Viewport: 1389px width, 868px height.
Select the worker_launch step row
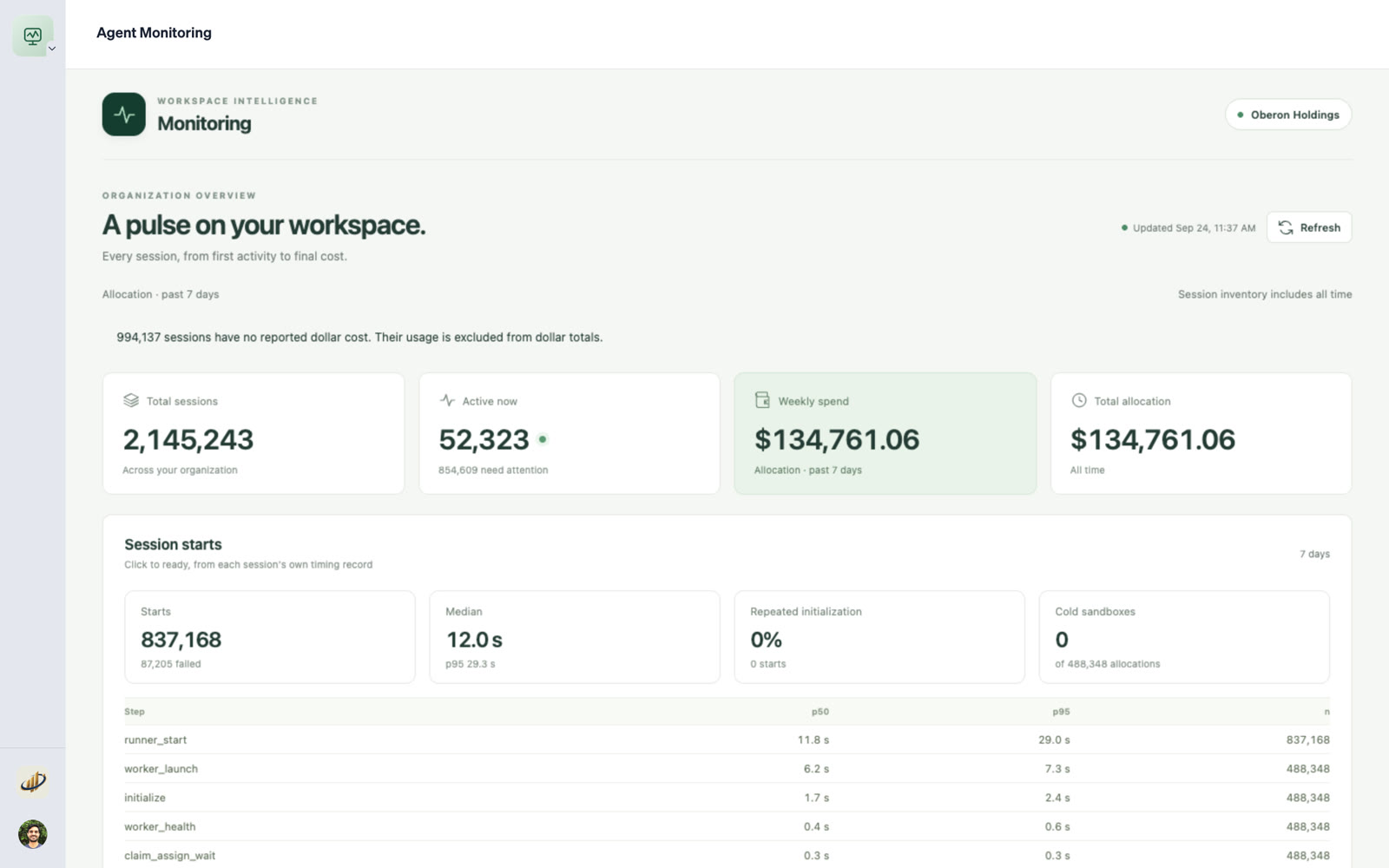[x=727, y=769]
